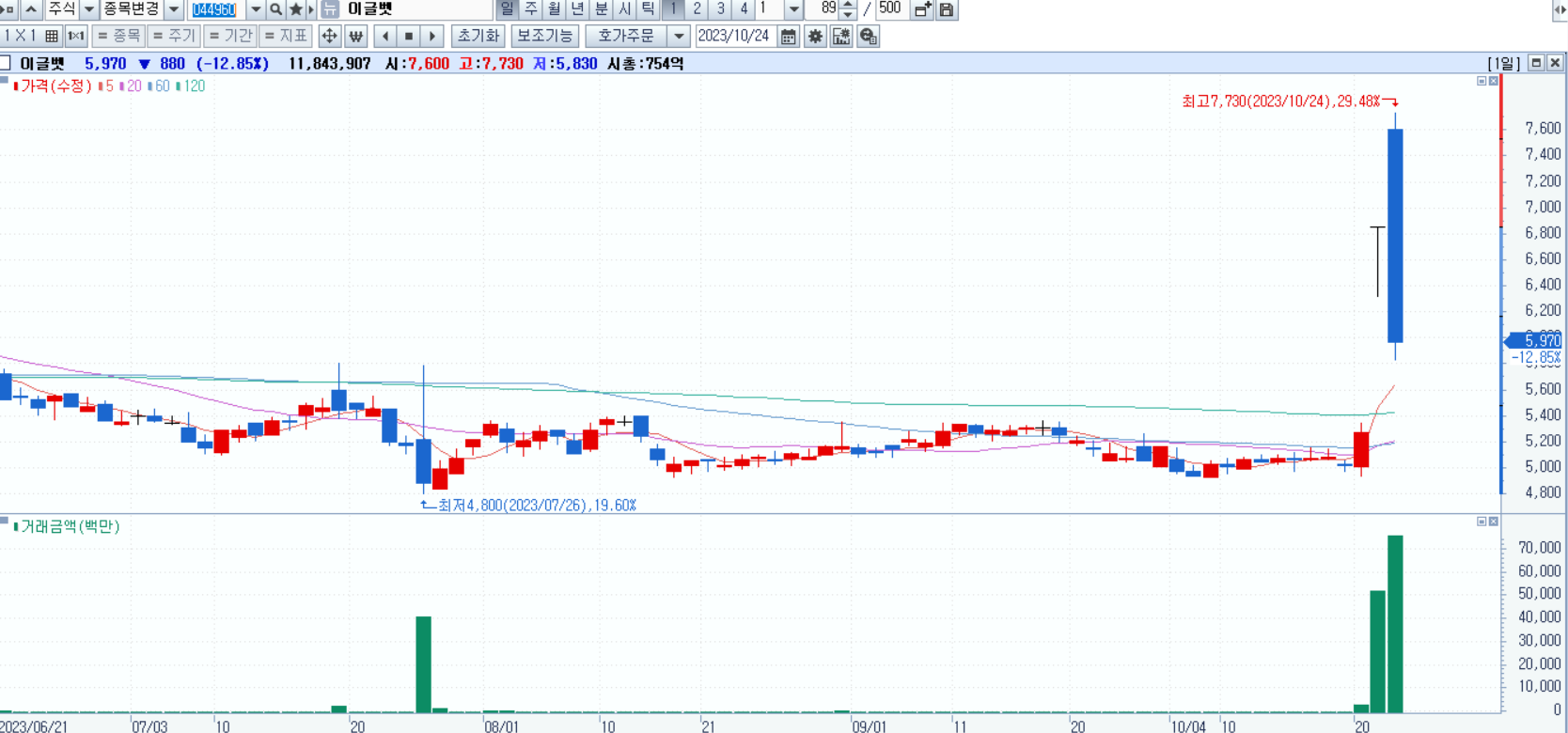This screenshot has height=733, width=1568.
Task: Step the chart backward with left arrow
Action: pos(385,36)
